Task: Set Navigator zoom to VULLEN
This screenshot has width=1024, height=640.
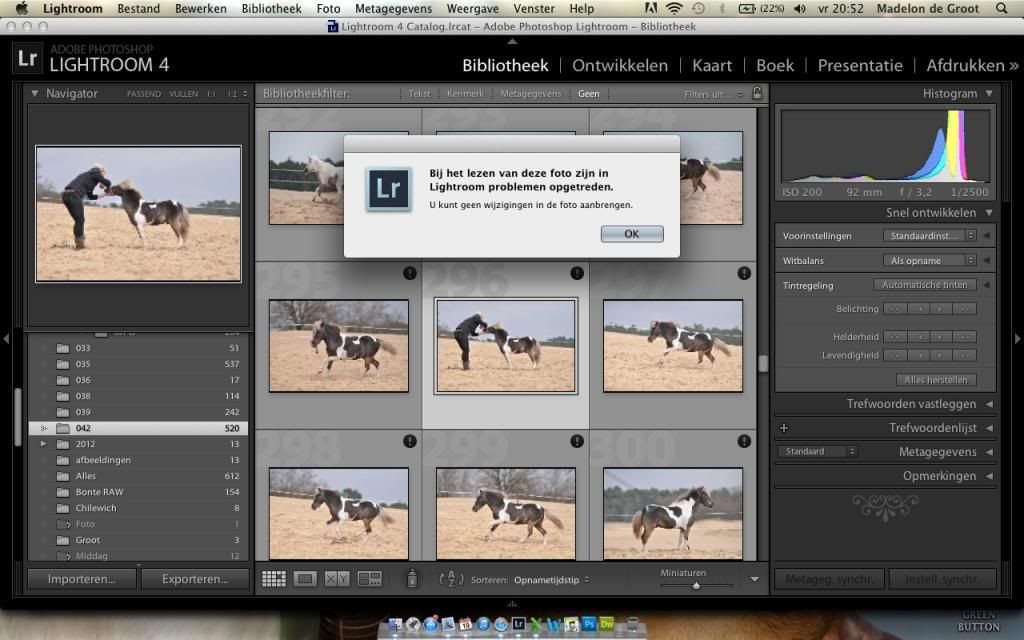Action: (x=184, y=94)
